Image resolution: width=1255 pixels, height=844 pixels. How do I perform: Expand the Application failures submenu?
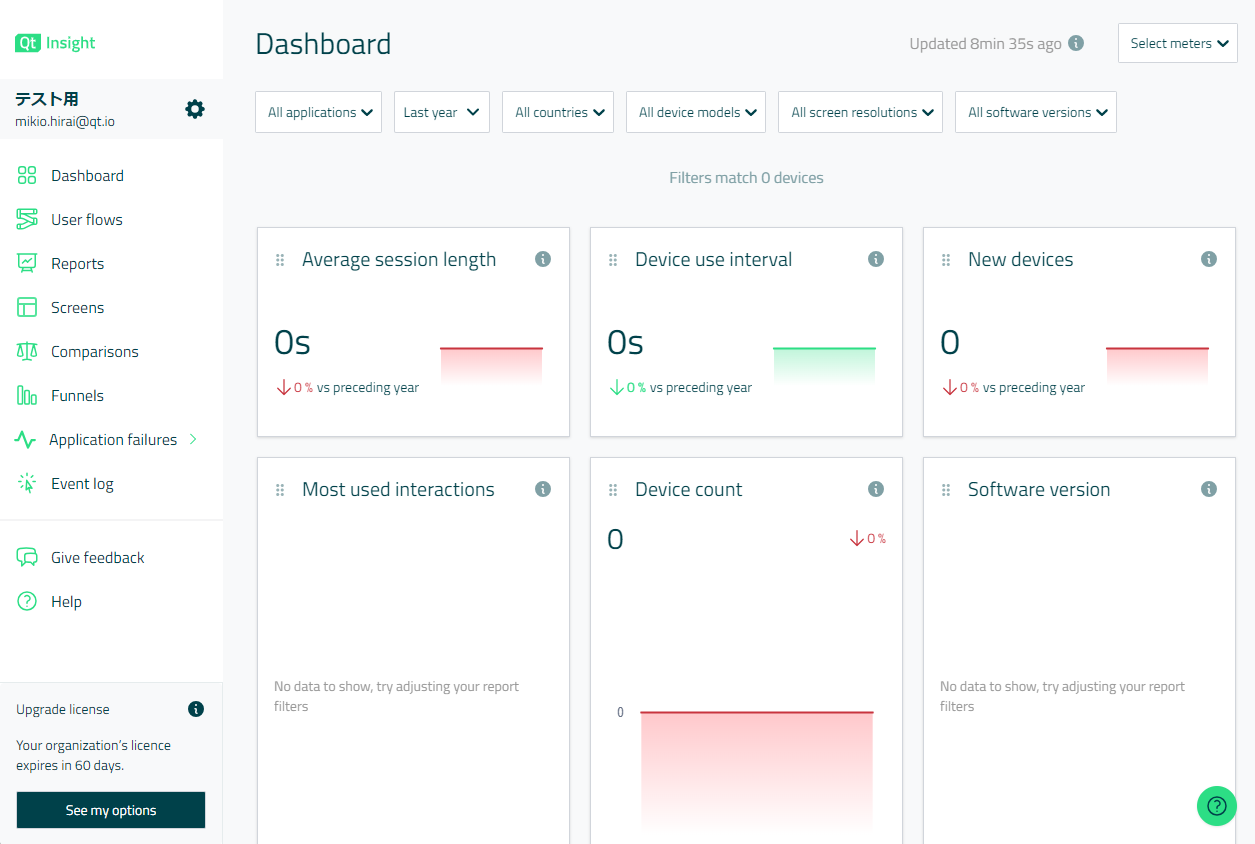coord(194,439)
